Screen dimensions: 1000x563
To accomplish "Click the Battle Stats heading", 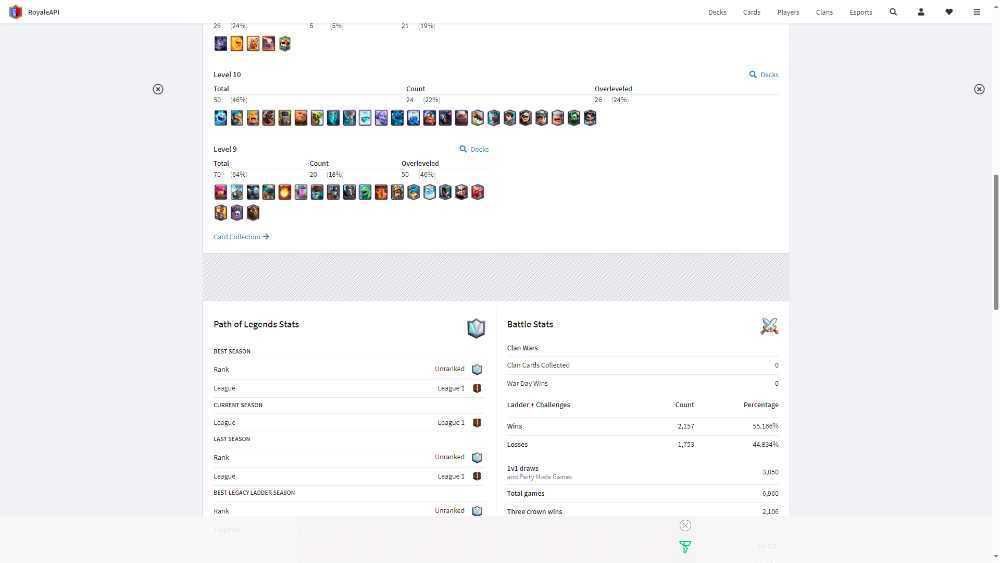I will (x=530, y=324).
